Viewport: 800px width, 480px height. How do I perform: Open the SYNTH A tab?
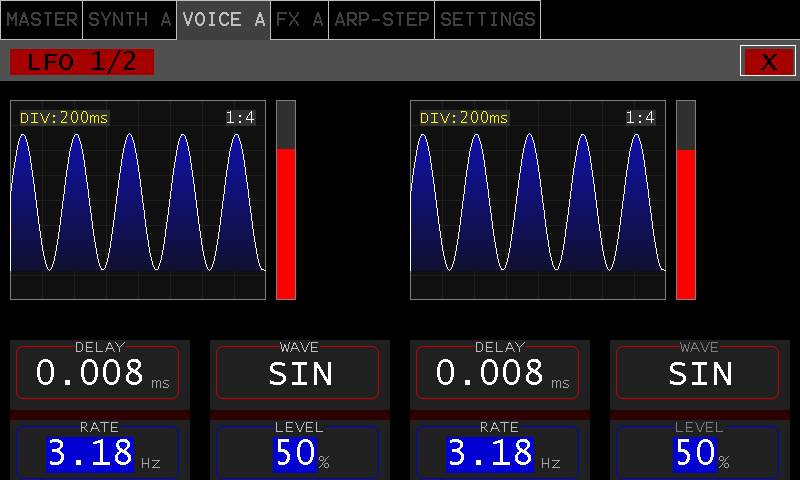[x=130, y=20]
